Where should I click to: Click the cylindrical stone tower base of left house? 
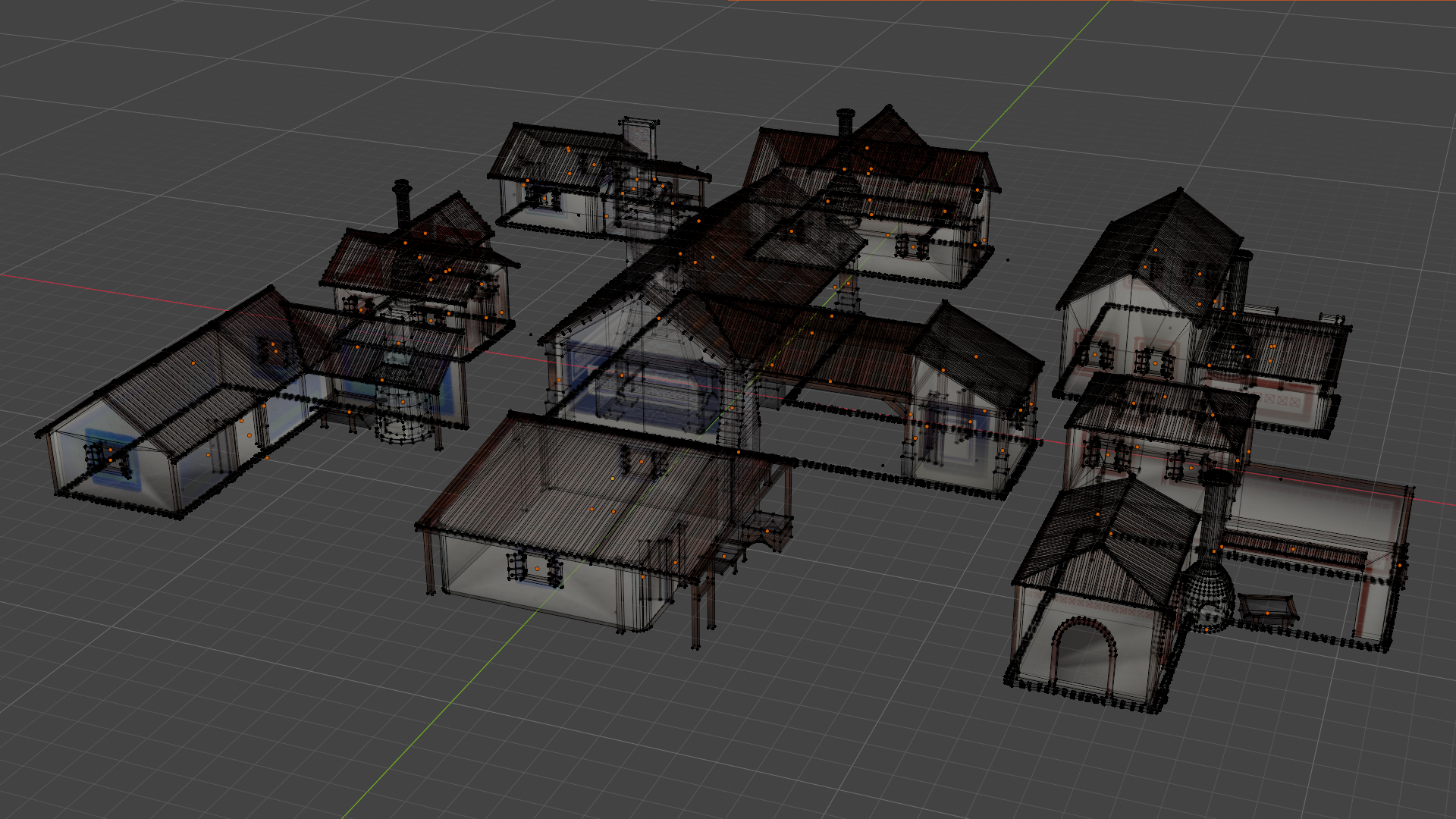404,415
